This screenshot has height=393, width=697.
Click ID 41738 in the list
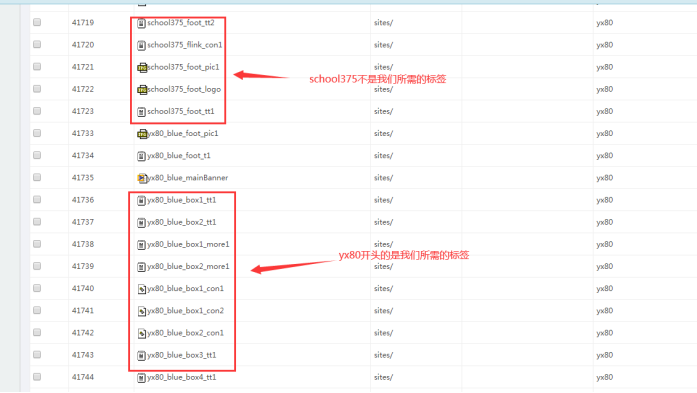[83, 244]
